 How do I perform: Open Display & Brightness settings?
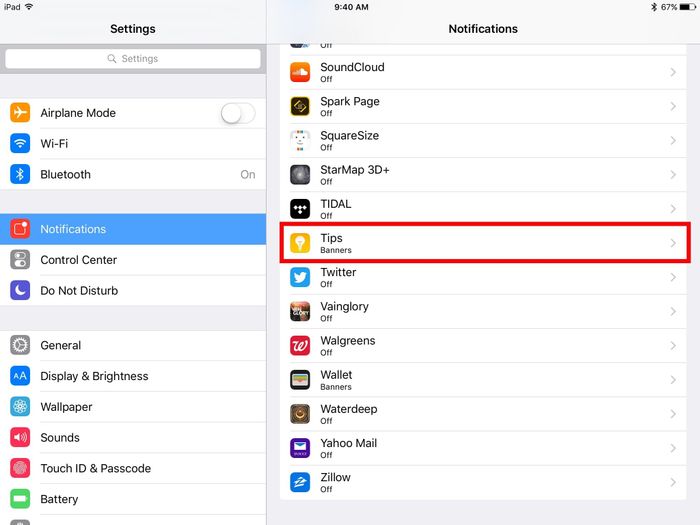pyautogui.click(x=133, y=376)
